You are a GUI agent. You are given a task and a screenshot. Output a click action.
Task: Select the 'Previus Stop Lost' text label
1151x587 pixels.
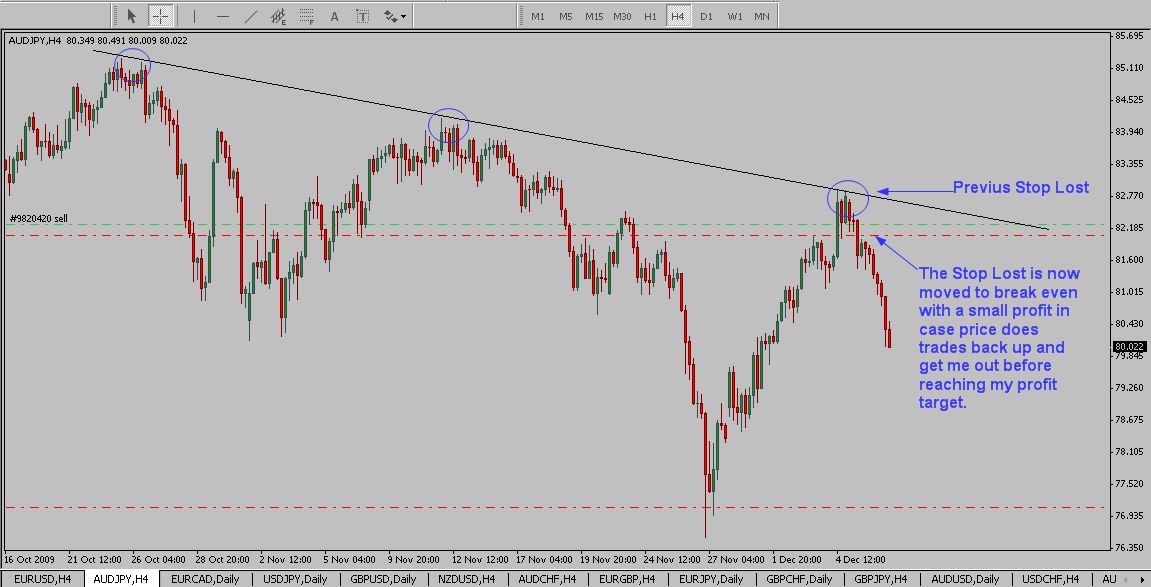click(1020, 188)
